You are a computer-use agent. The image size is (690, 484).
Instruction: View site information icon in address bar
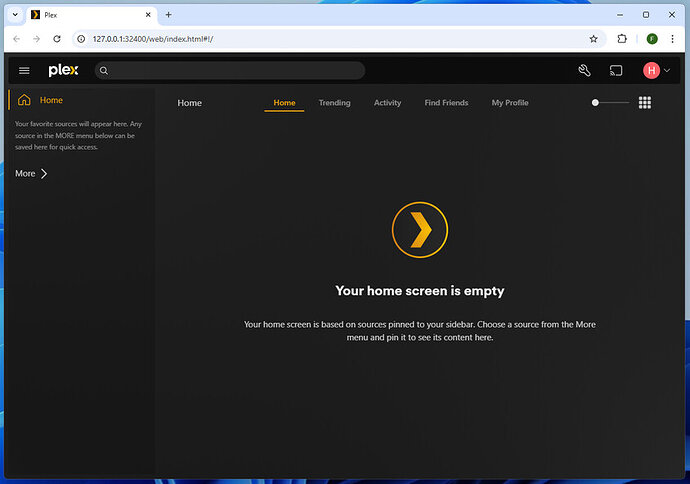click(x=81, y=39)
